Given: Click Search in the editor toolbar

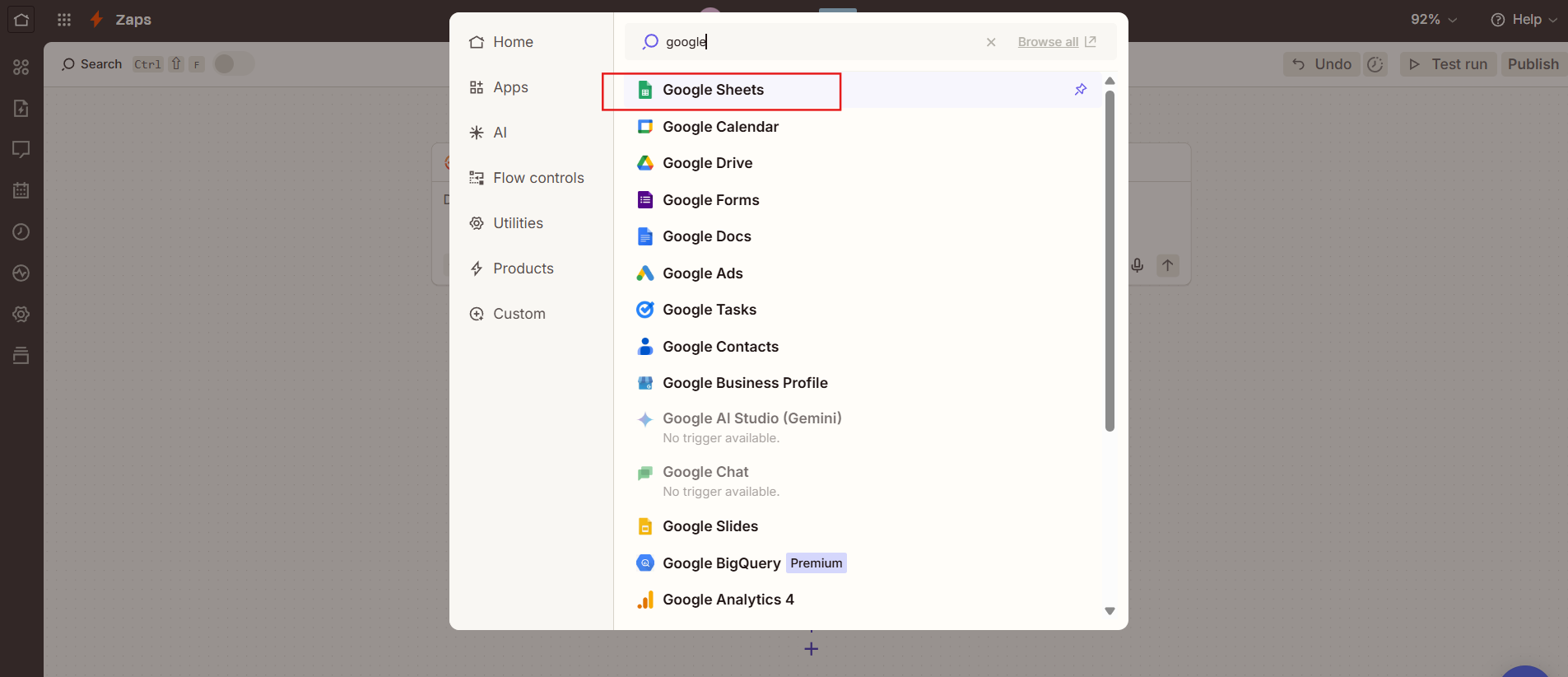Looking at the screenshot, I should point(91,64).
